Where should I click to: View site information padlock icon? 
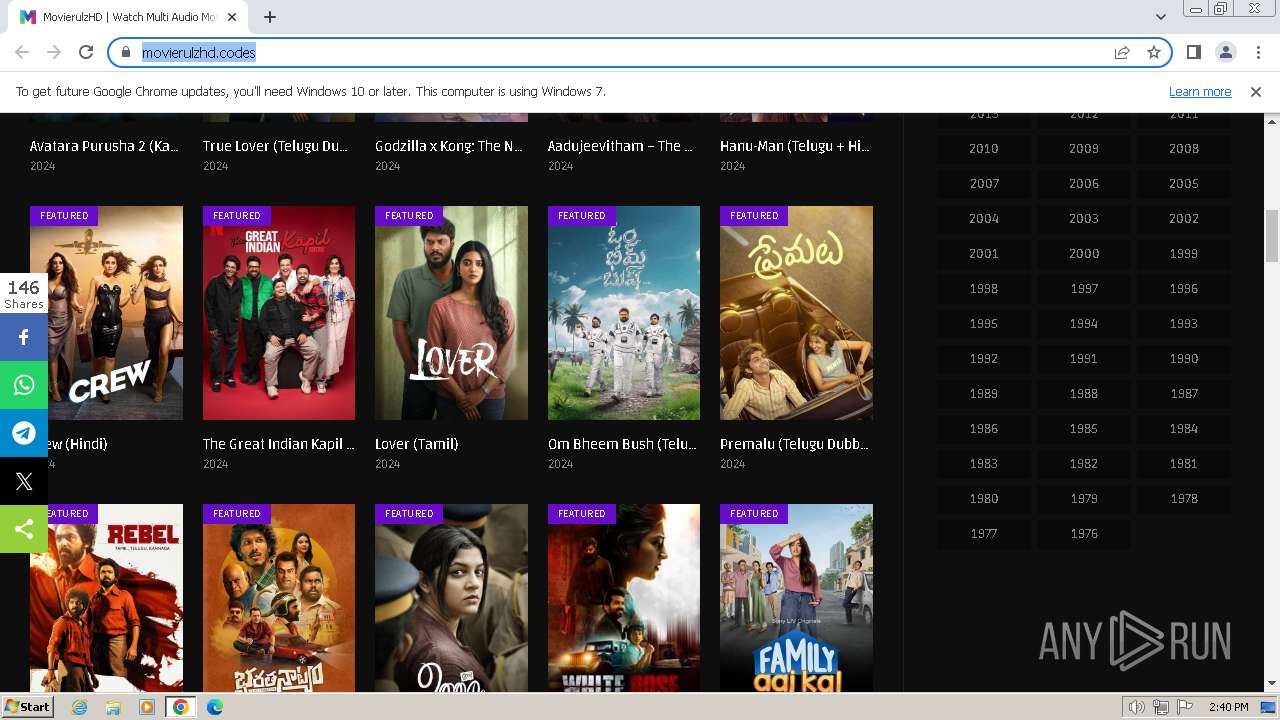[126, 52]
